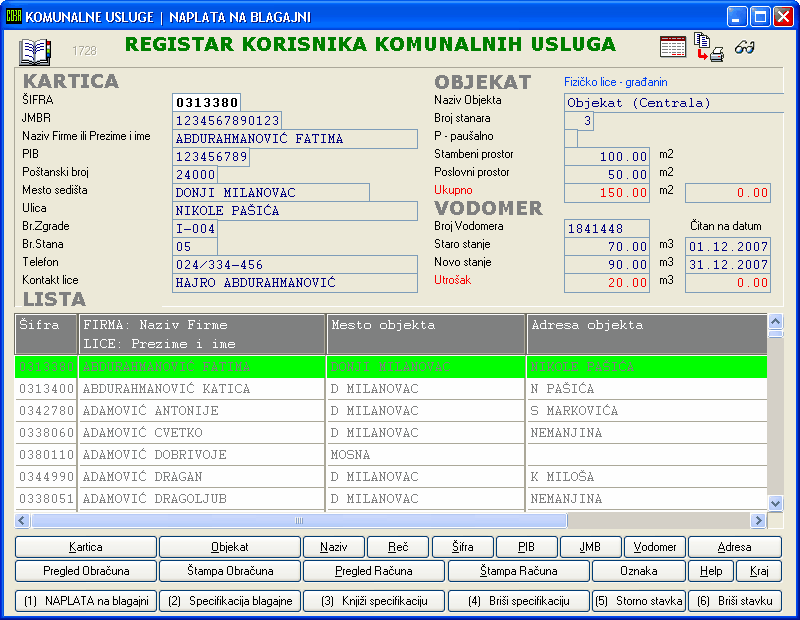
Task: Click the list scroll up arrow
Action: pyautogui.click(x=776, y=321)
